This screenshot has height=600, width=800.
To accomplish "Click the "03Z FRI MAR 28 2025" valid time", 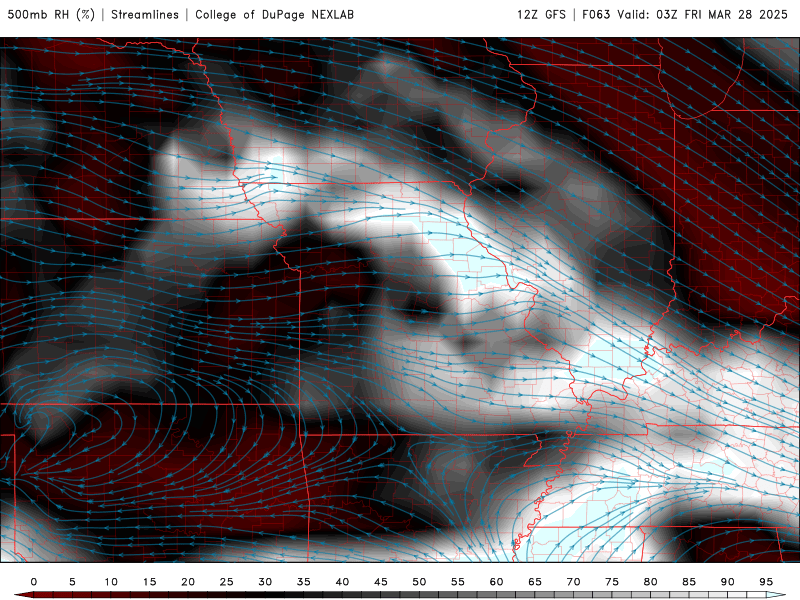I will click(x=722, y=14).
